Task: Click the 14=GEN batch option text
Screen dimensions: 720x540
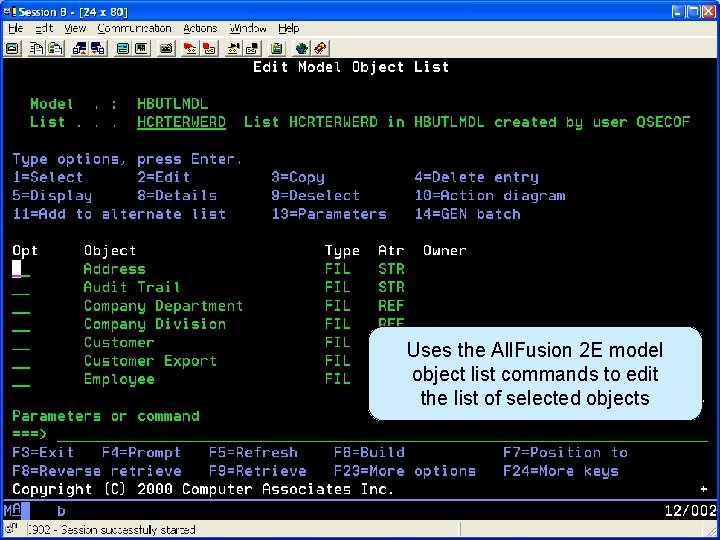Action: 468,214
